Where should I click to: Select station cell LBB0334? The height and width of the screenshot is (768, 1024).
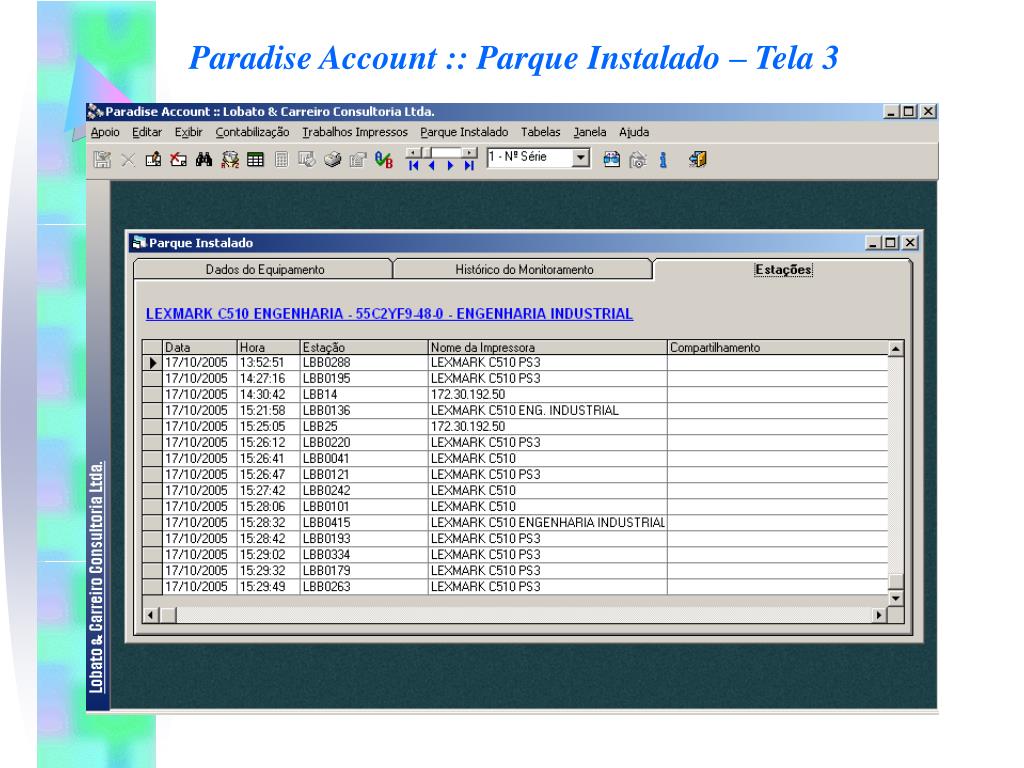coord(364,554)
